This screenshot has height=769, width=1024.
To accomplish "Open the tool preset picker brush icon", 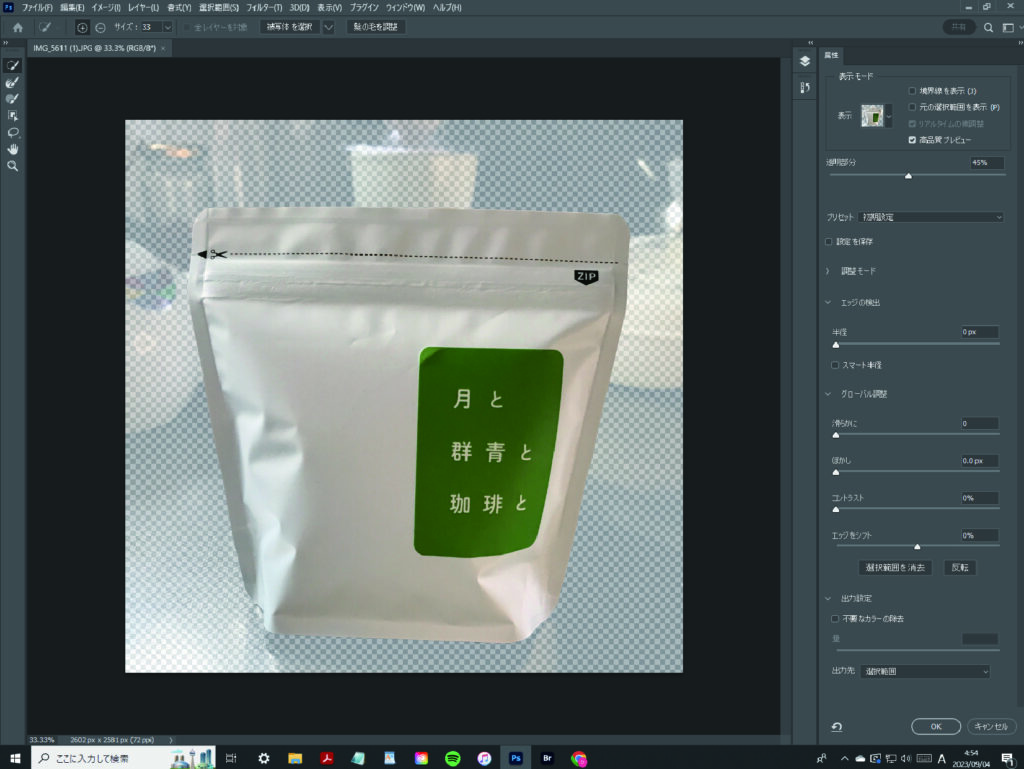I will pyautogui.click(x=44, y=27).
